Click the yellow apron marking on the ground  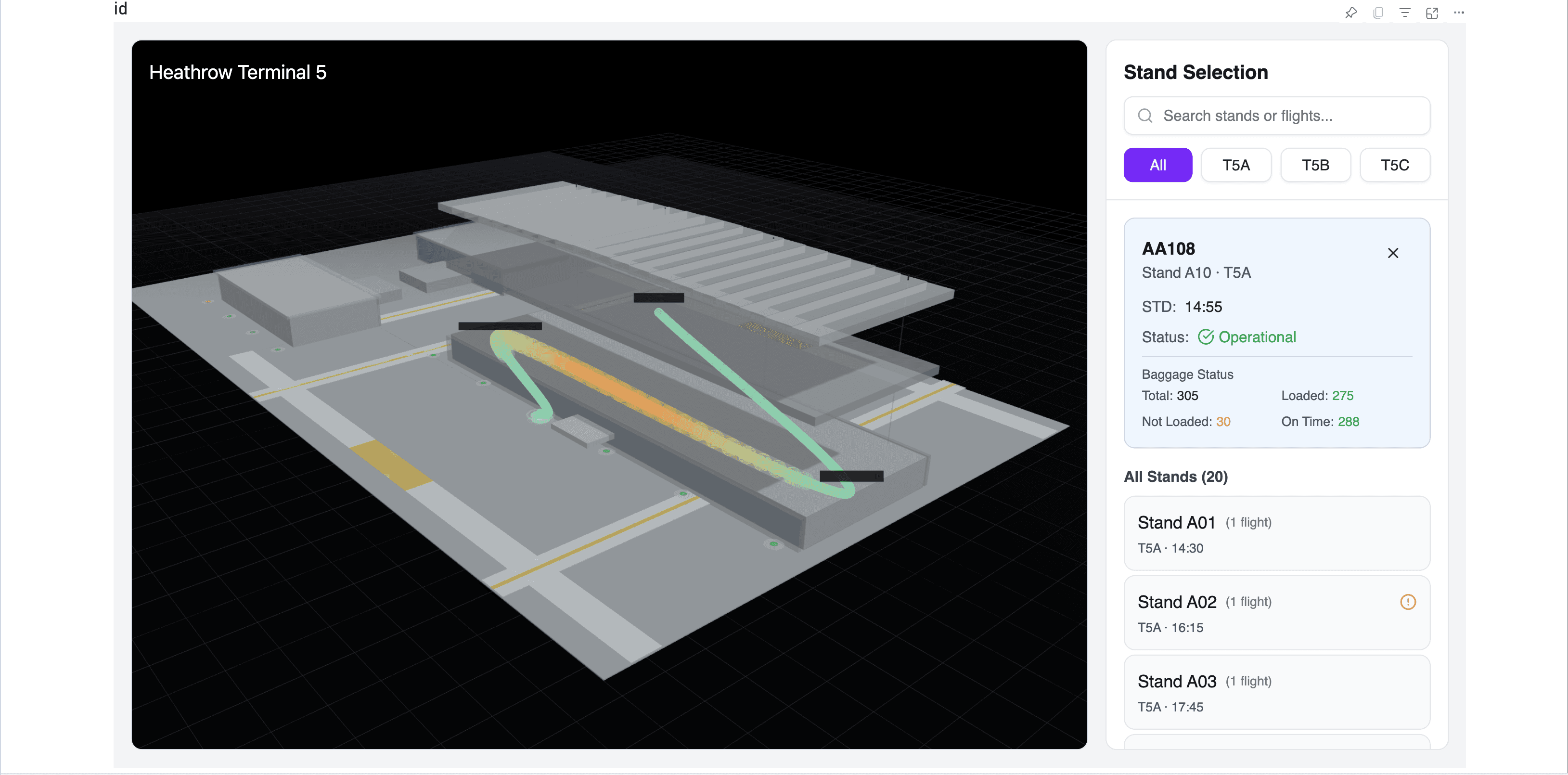pyautogui.click(x=391, y=464)
